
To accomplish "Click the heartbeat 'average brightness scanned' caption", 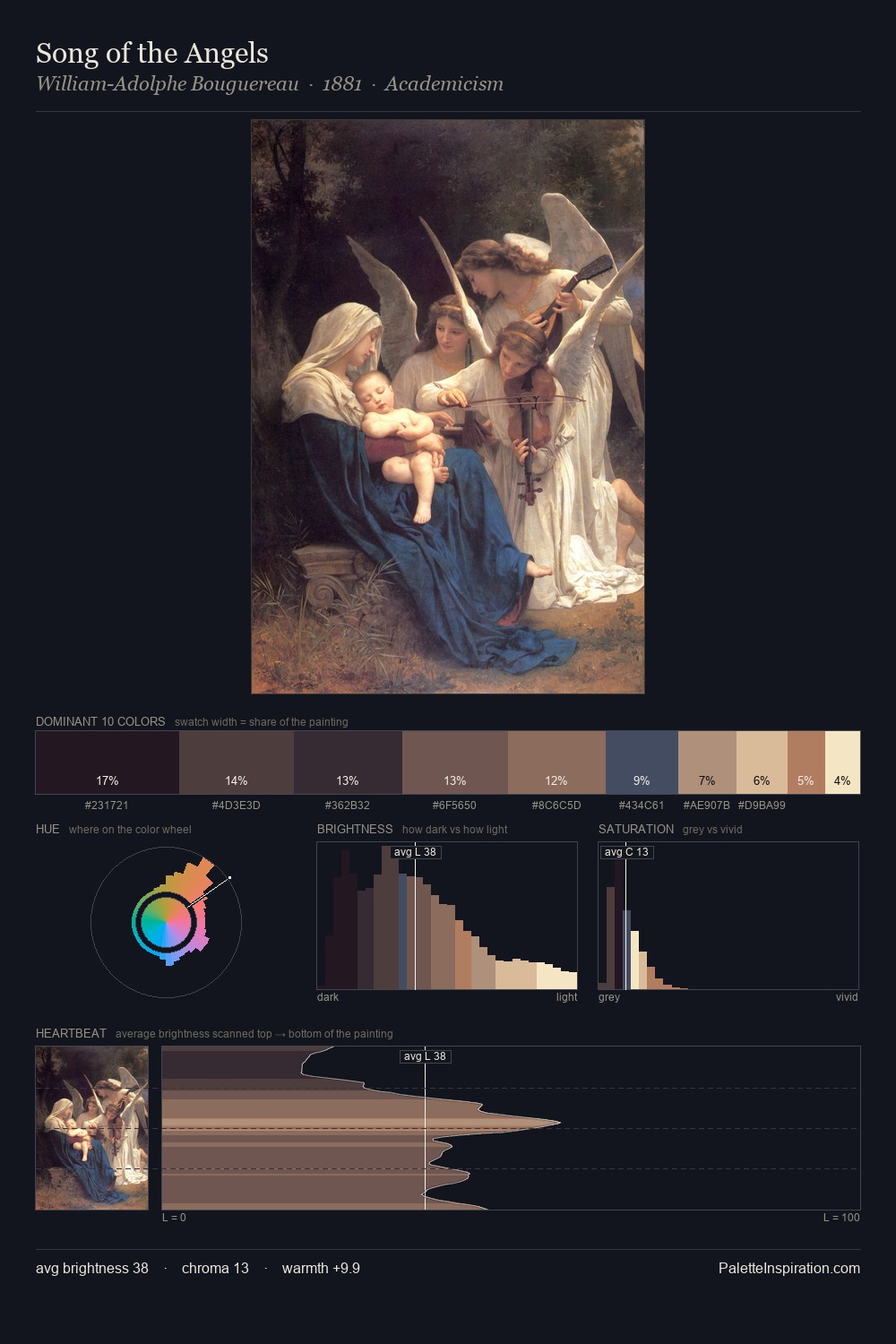I will pyautogui.click(x=254, y=1034).
